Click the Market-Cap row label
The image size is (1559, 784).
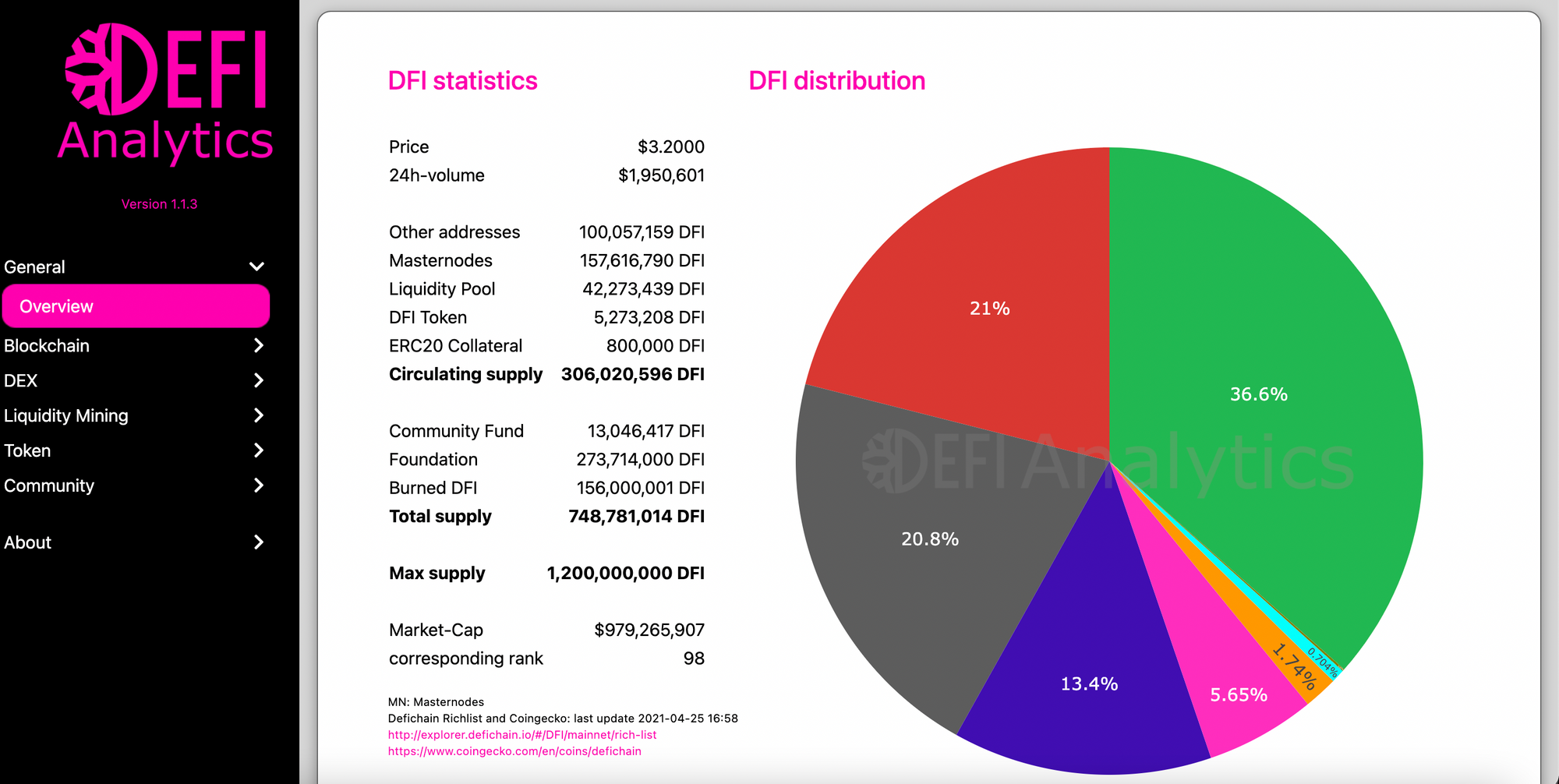click(436, 630)
